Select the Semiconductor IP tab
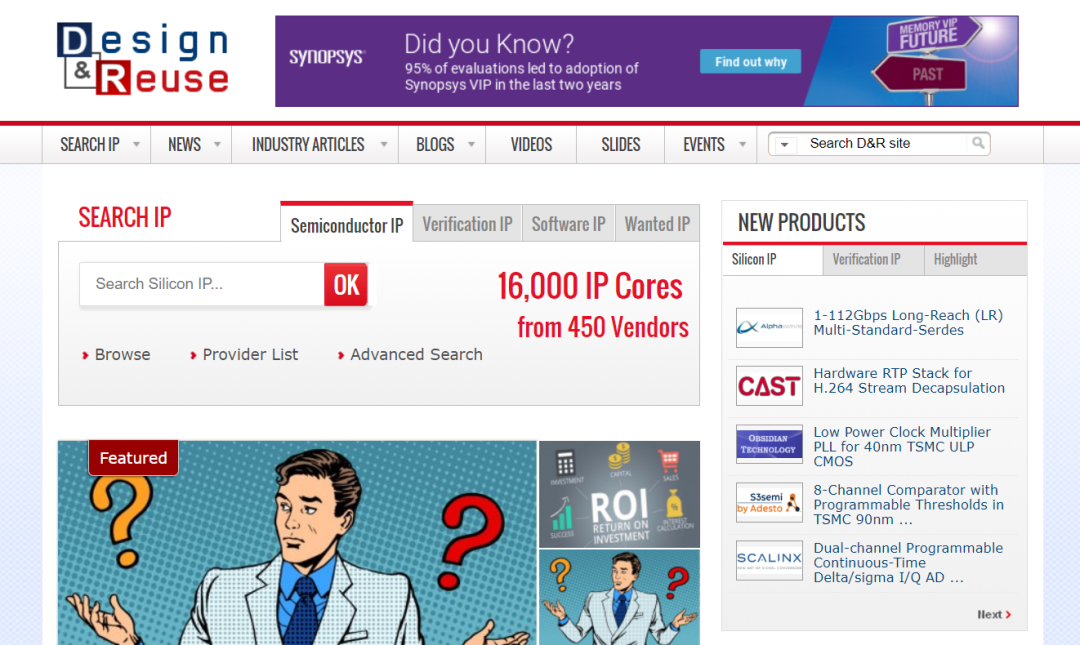1080x645 pixels. point(346,223)
